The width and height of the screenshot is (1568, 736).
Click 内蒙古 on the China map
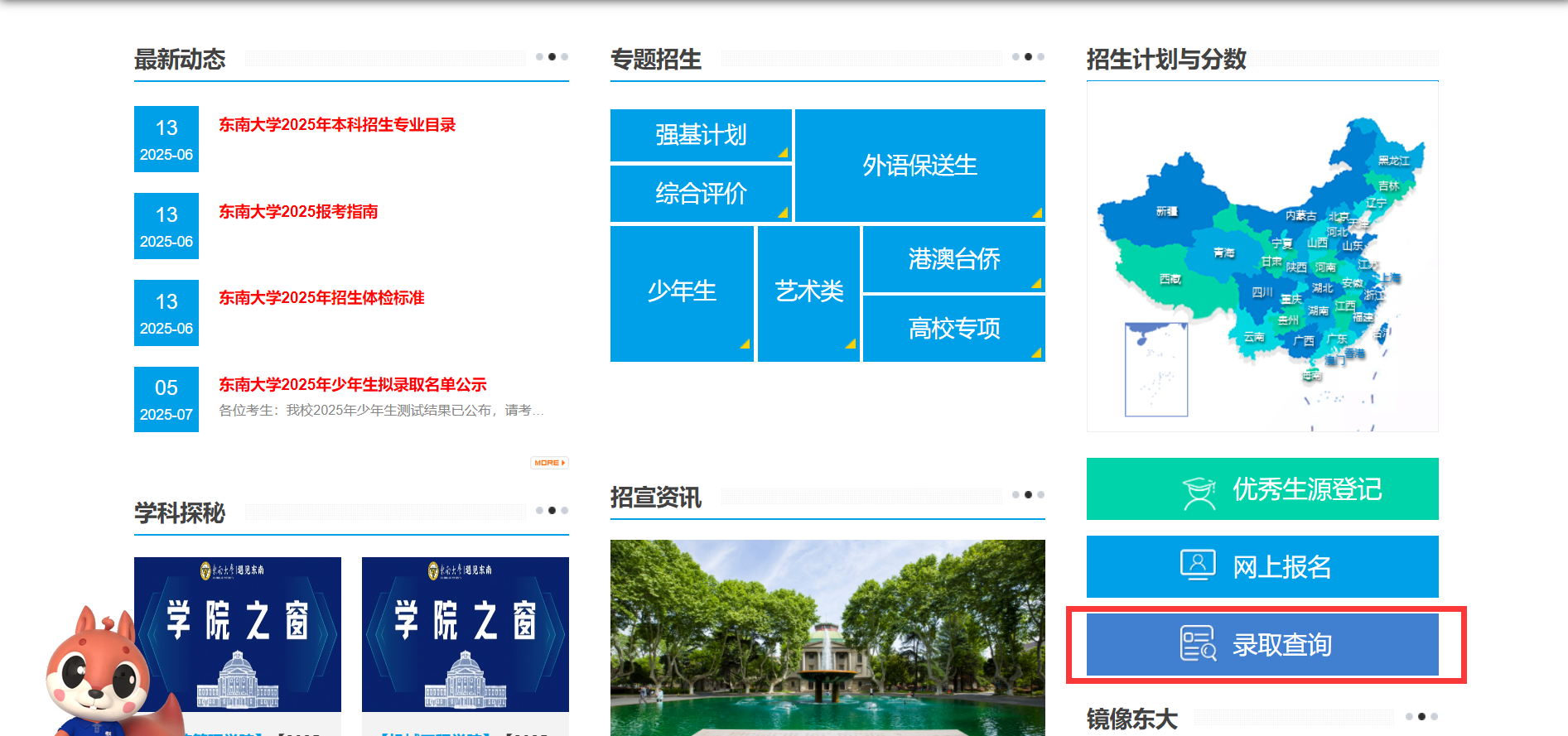point(1301,215)
